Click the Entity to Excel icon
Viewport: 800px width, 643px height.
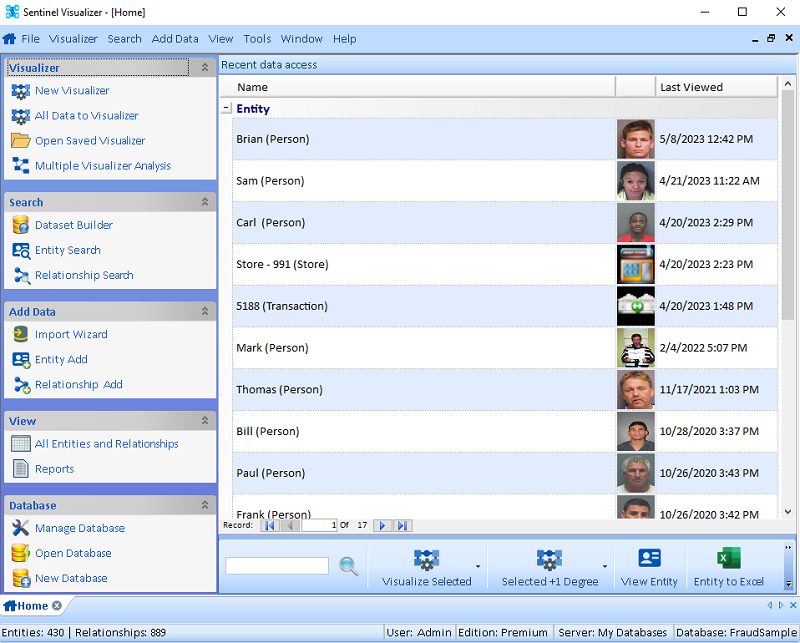coord(729,560)
